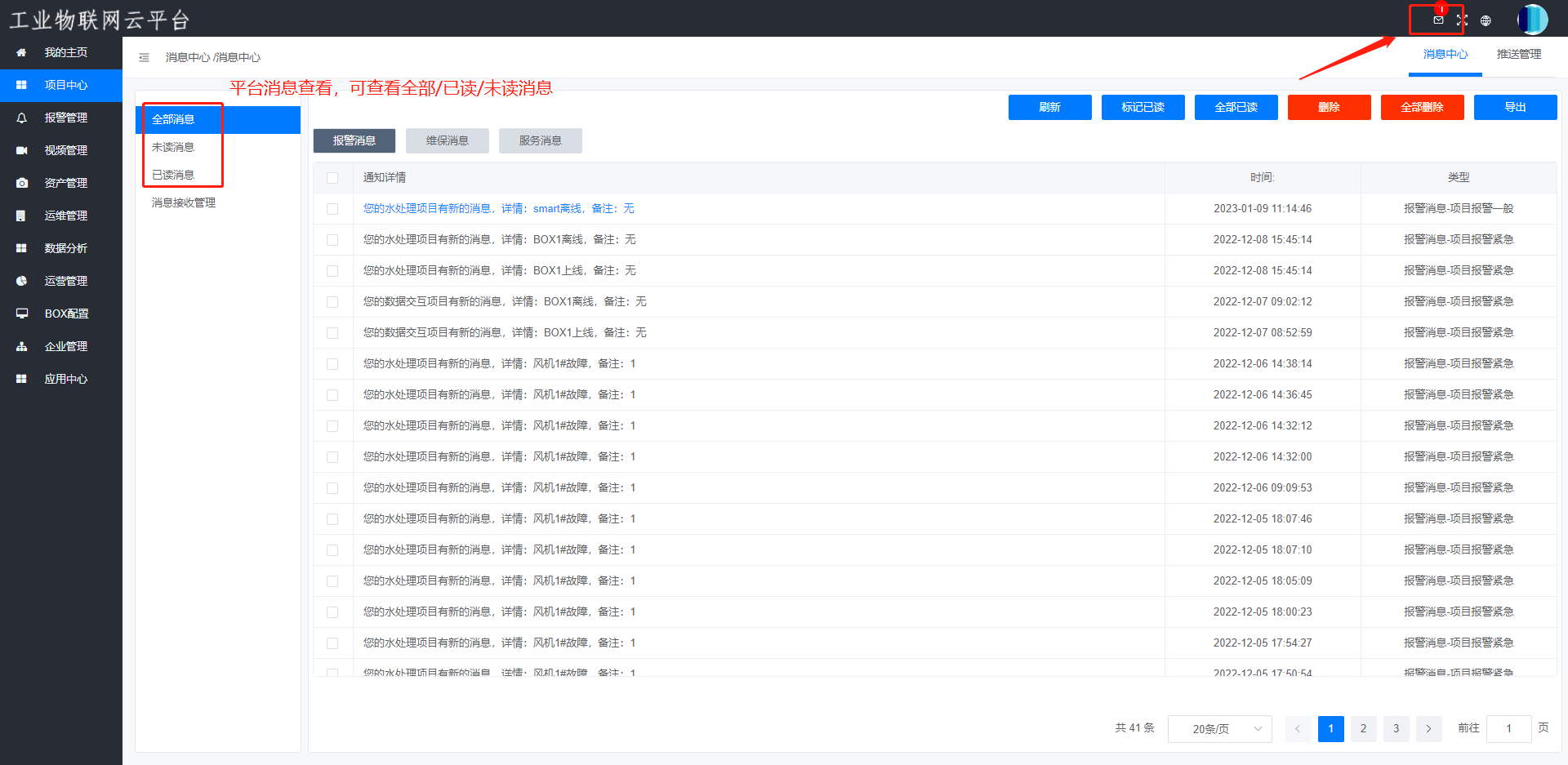The image size is (1568, 765).
Task: Go to page 2
Action: point(1364,728)
